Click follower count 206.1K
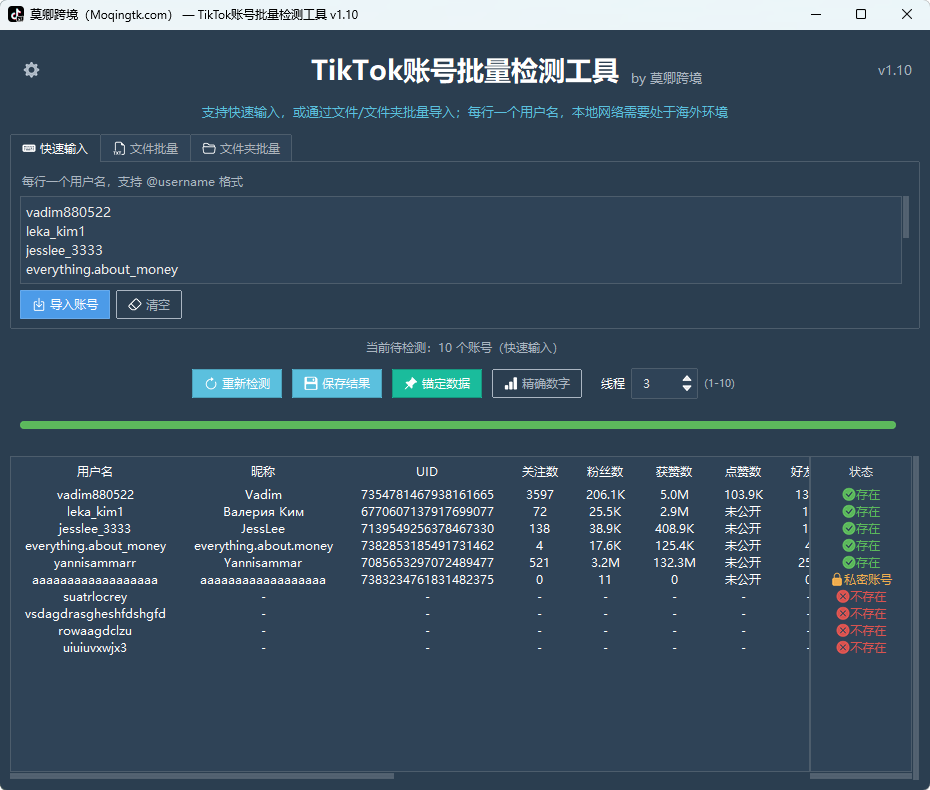Viewport: 930px width, 790px height. 606,495
